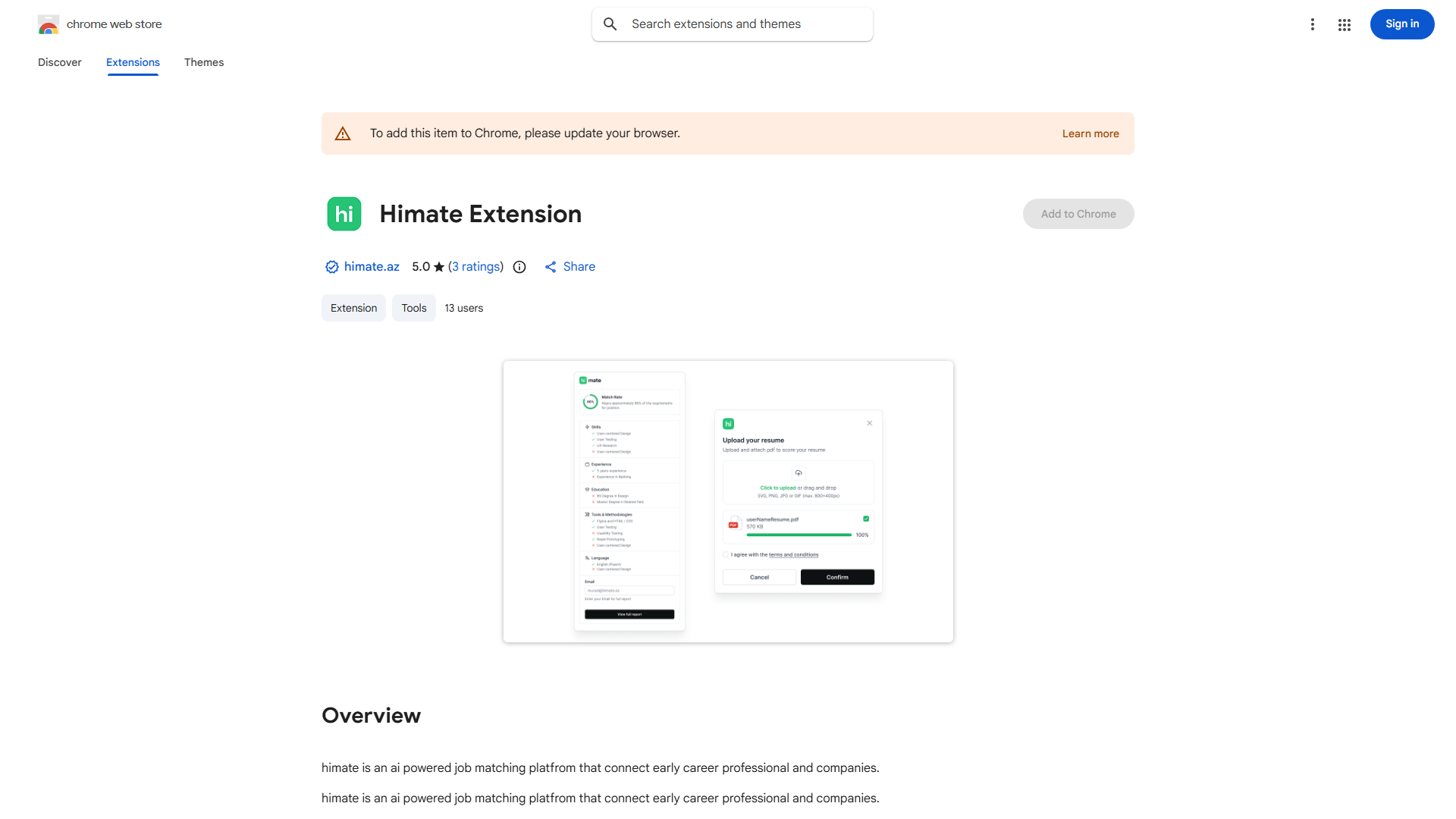Viewport: 1456px width, 819px height.
Task: Visit the himate.az publisher link
Action: (372, 266)
